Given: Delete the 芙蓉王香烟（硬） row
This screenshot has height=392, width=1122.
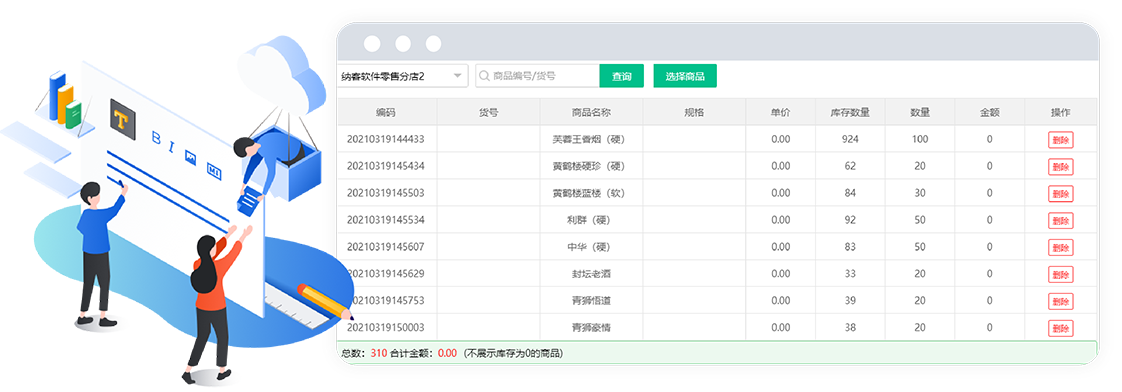Looking at the screenshot, I should (1060, 139).
